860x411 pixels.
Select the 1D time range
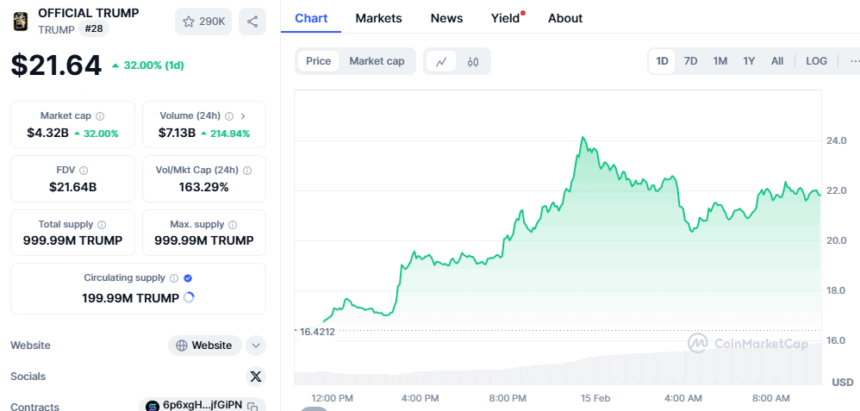[663, 61]
